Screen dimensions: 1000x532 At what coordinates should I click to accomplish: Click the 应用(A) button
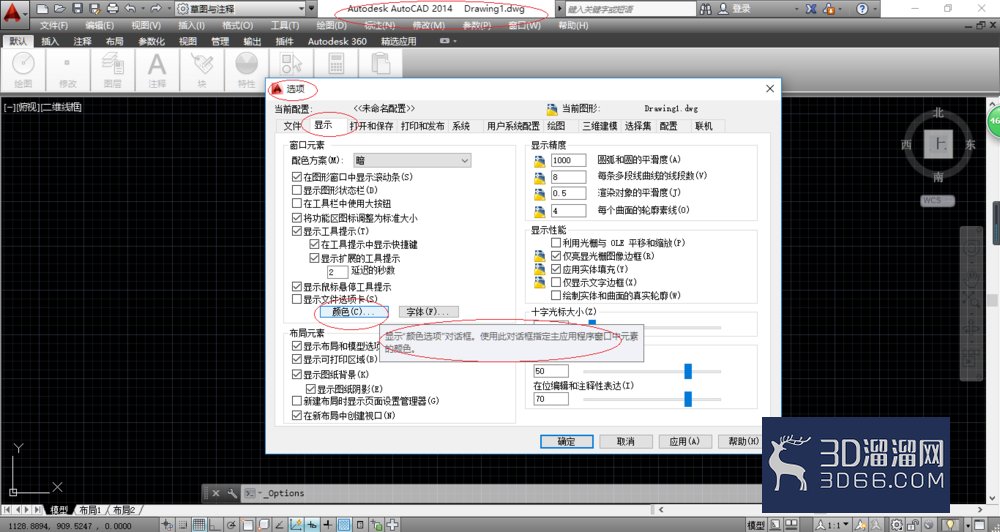pyautogui.click(x=684, y=441)
